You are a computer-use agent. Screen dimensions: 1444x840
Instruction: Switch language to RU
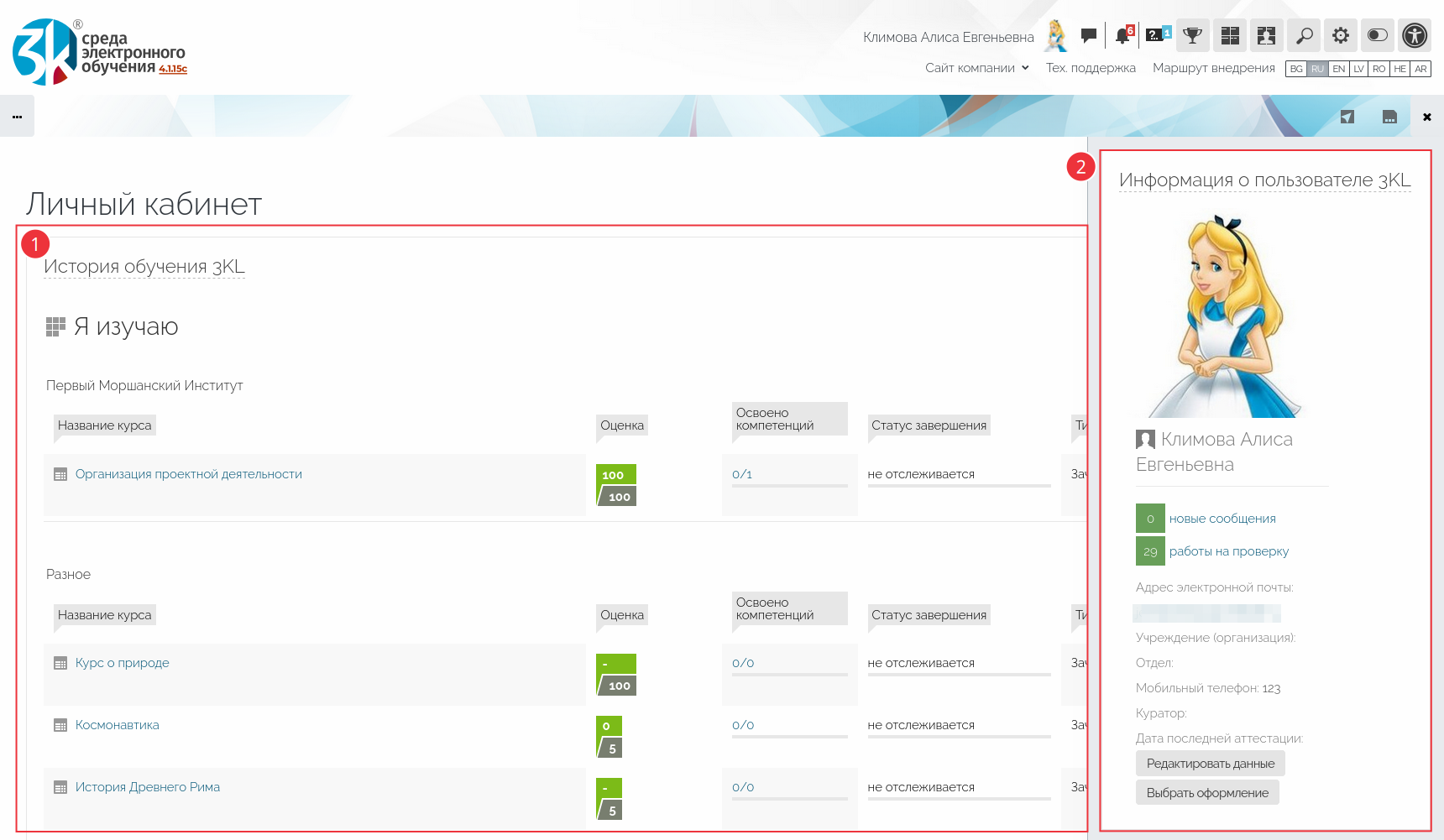pos(1317,69)
